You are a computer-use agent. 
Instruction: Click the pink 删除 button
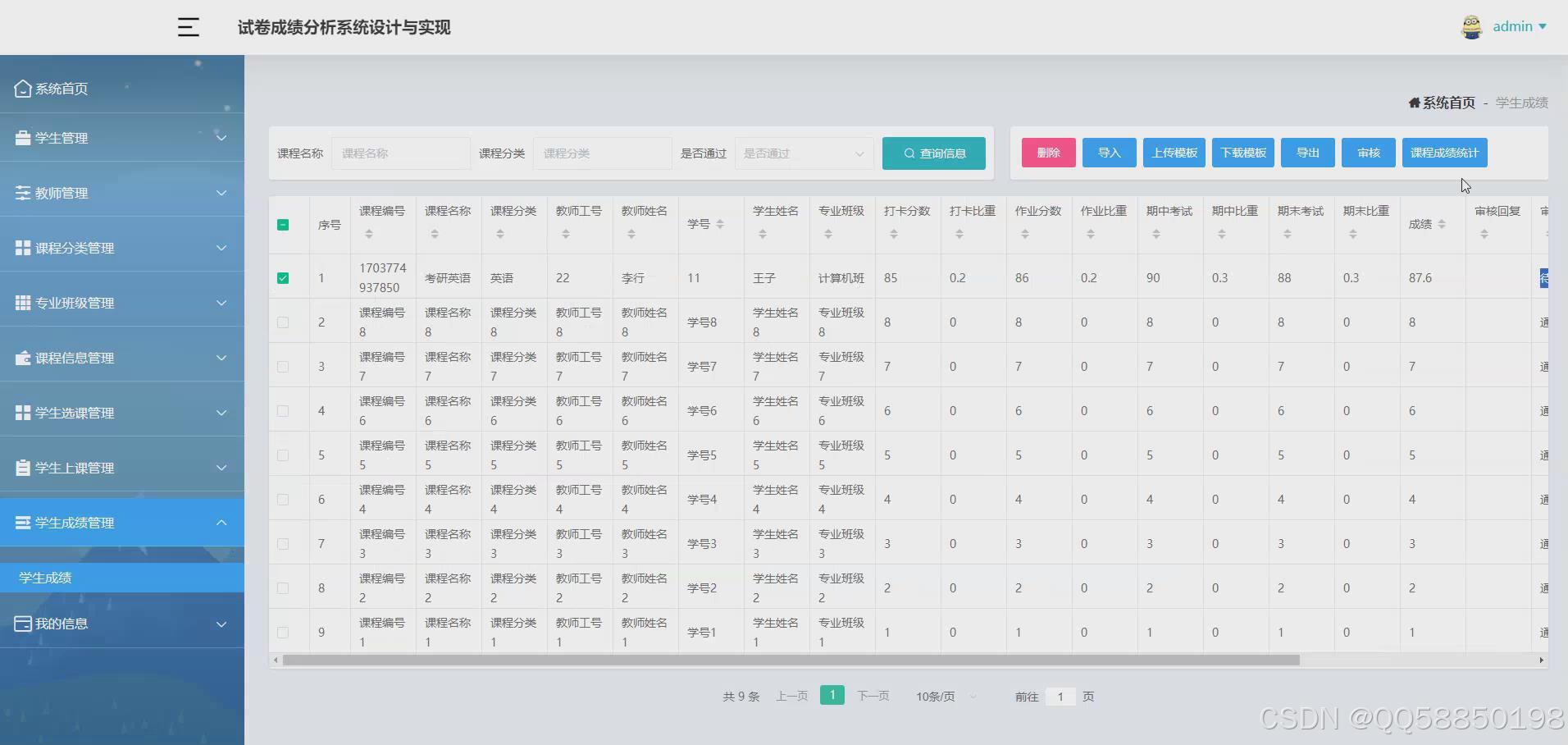coord(1049,153)
